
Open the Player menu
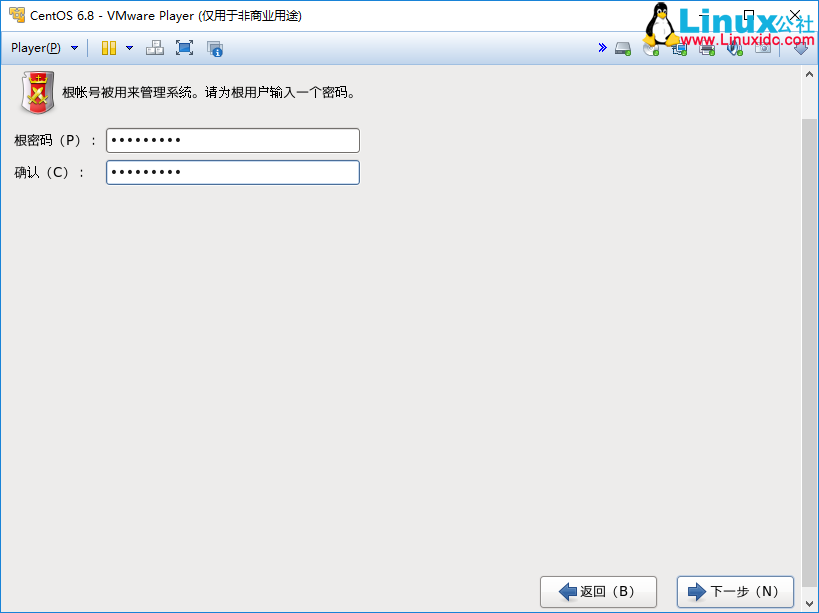tap(35, 48)
